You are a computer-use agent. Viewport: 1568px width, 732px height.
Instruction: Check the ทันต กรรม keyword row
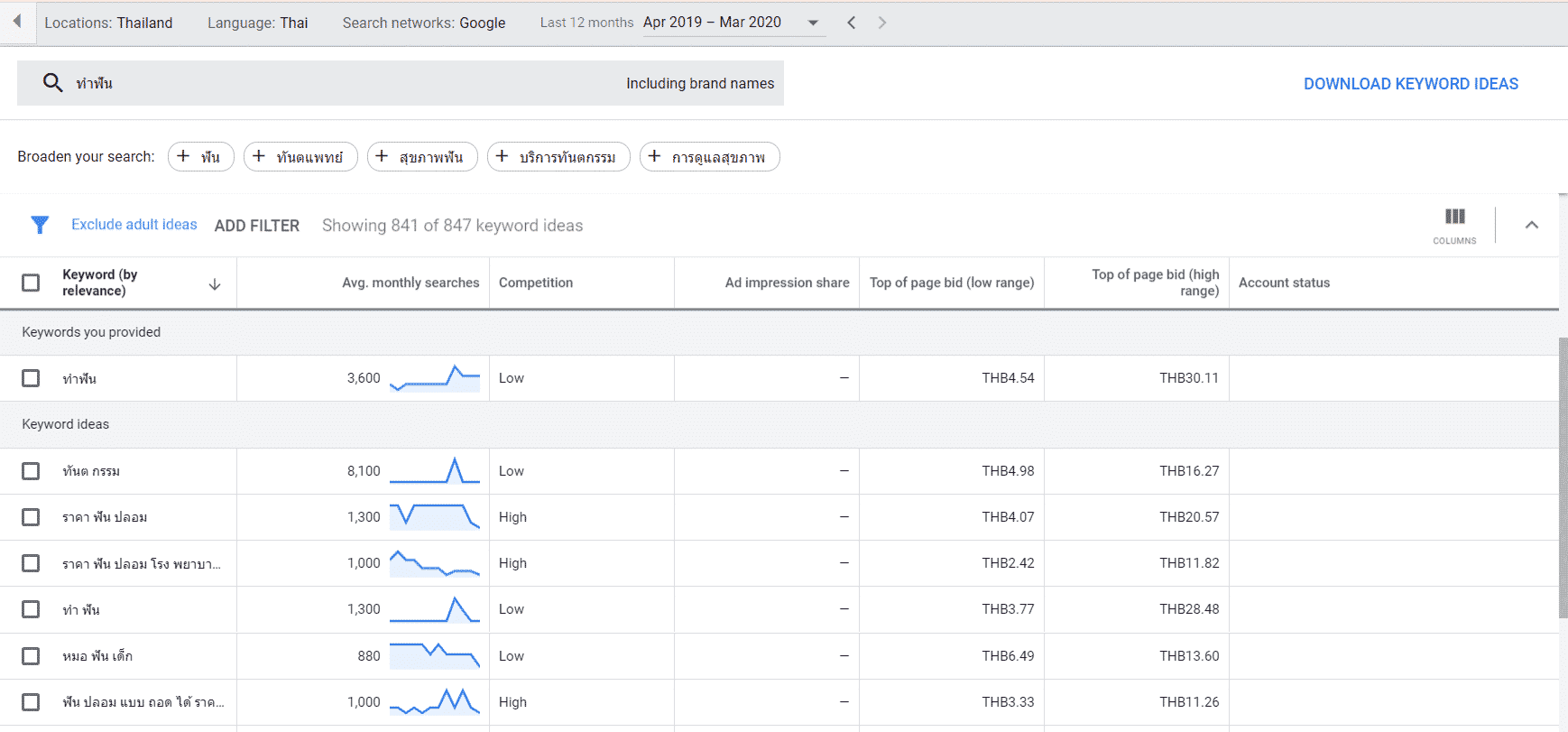point(31,471)
